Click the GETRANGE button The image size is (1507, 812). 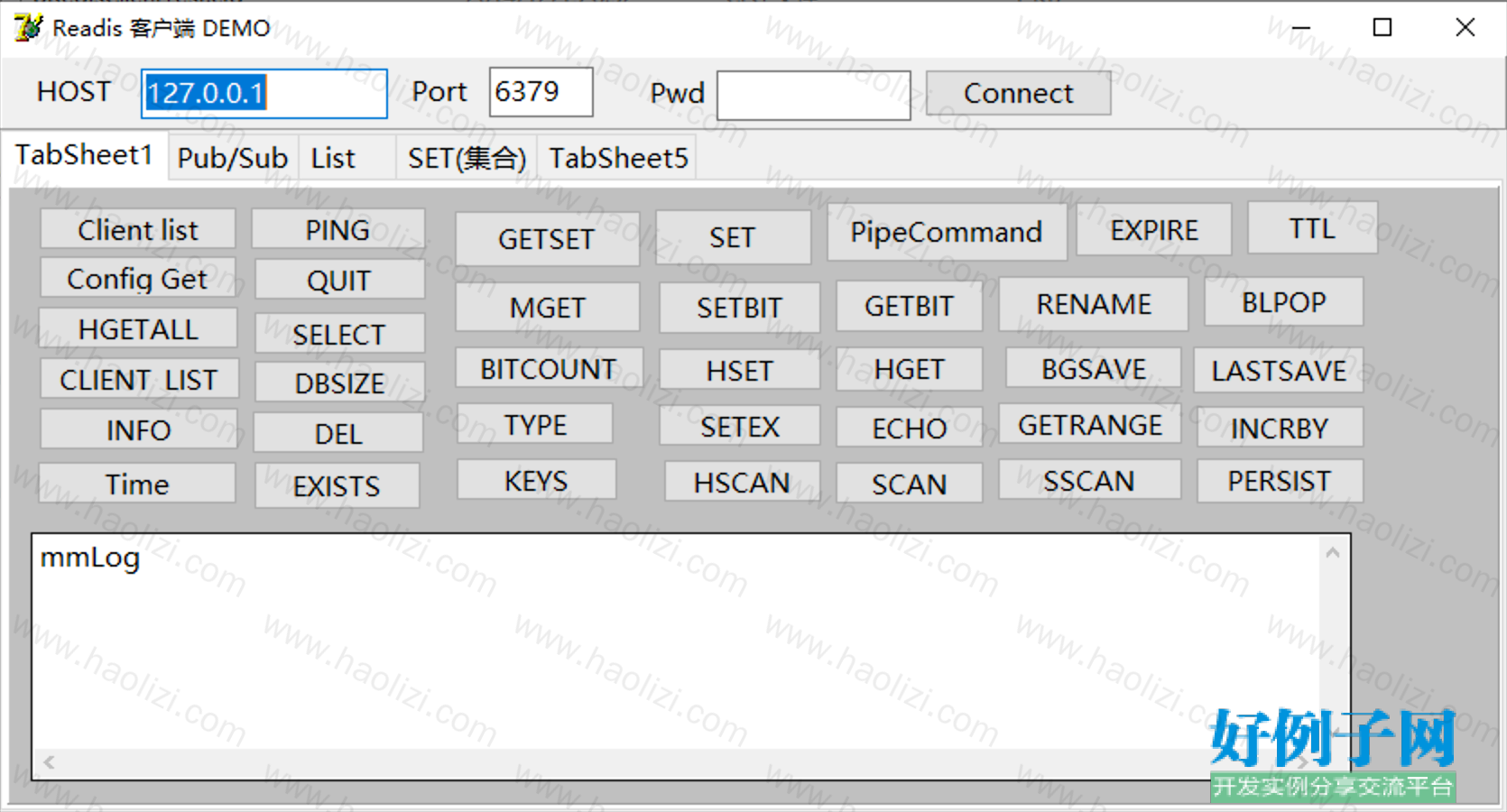1090,424
